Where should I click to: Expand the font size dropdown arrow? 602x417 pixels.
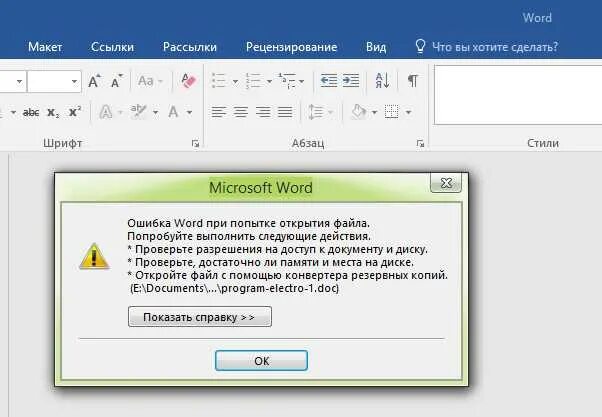[74, 81]
